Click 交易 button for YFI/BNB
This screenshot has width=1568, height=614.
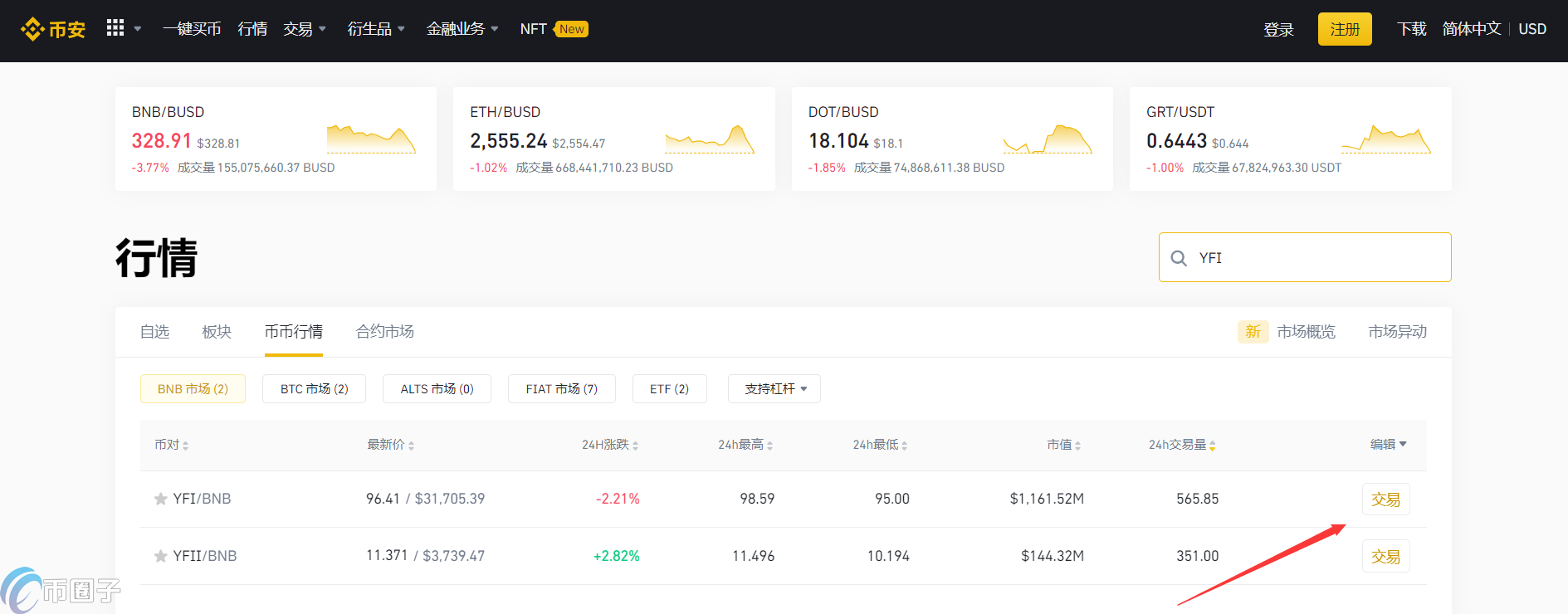coord(1386,499)
